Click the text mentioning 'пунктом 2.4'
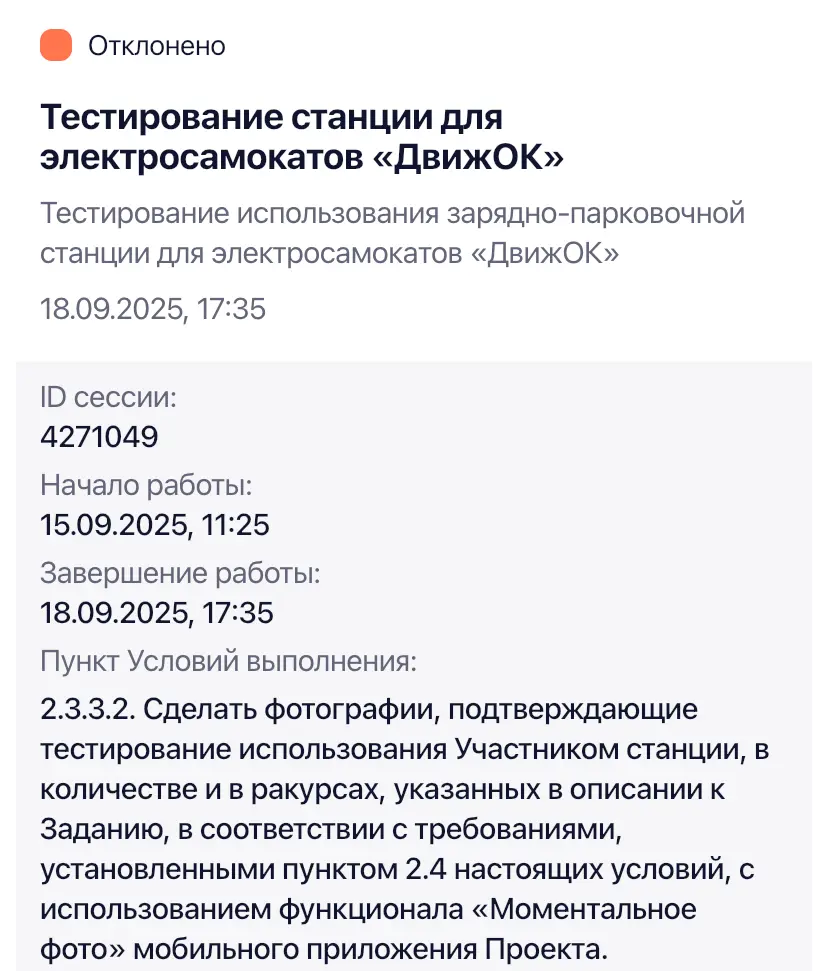Viewport: 822px width, 971px height. tap(364, 869)
